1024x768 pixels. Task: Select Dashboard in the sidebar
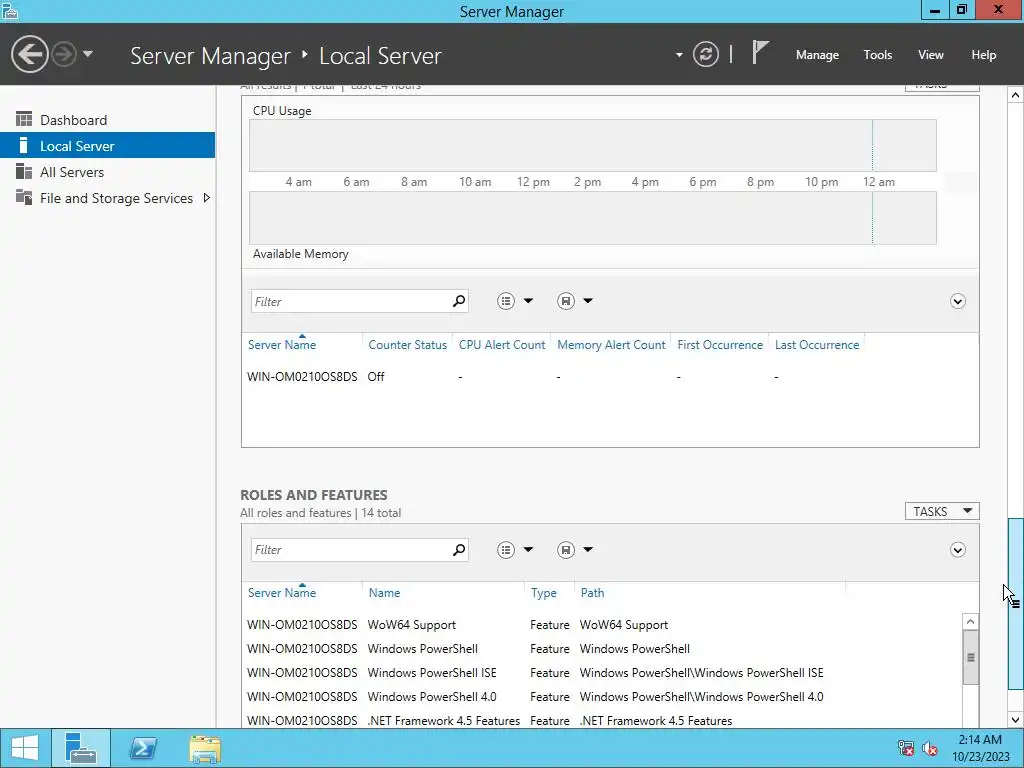(107, 120)
